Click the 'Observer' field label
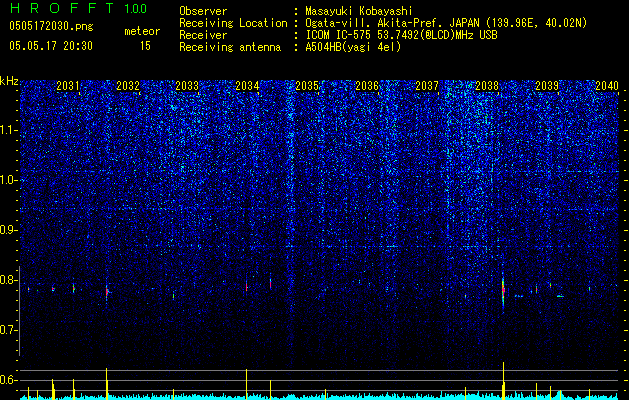Screen dimensions: 629x400 tap(203, 11)
